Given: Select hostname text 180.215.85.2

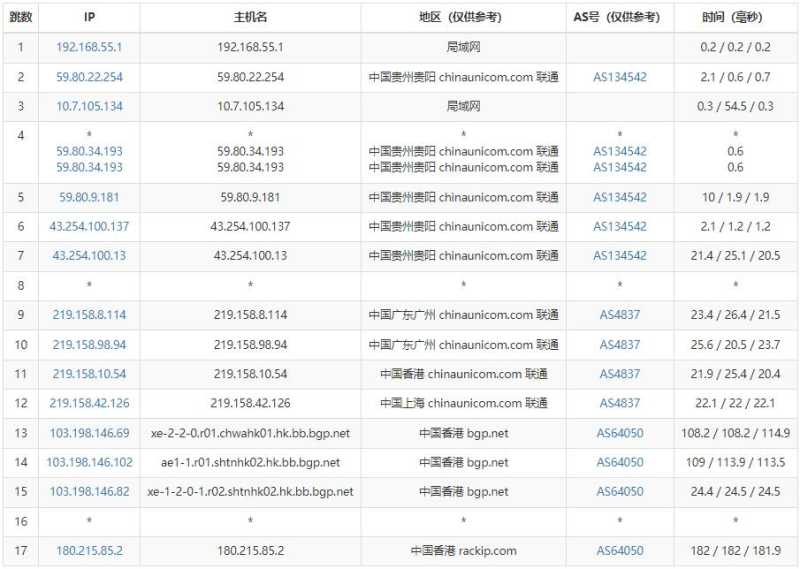Looking at the screenshot, I should click(x=250, y=550).
